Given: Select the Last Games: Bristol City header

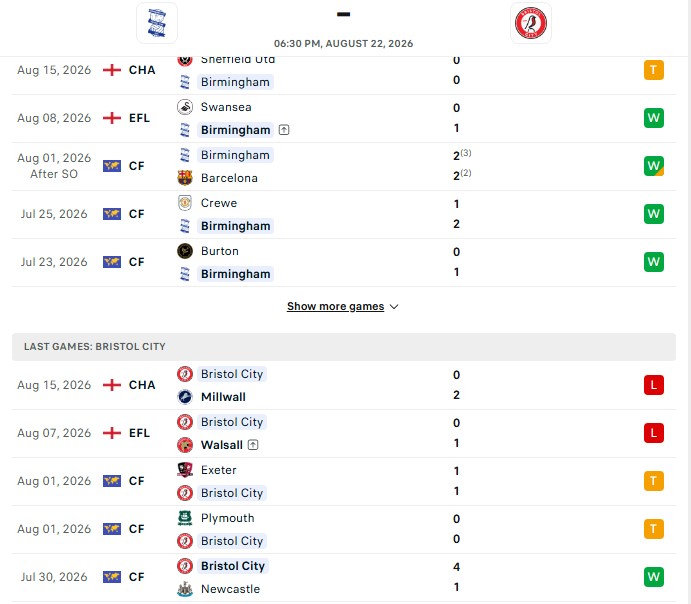Looking at the screenshot, I should [344, 347].
